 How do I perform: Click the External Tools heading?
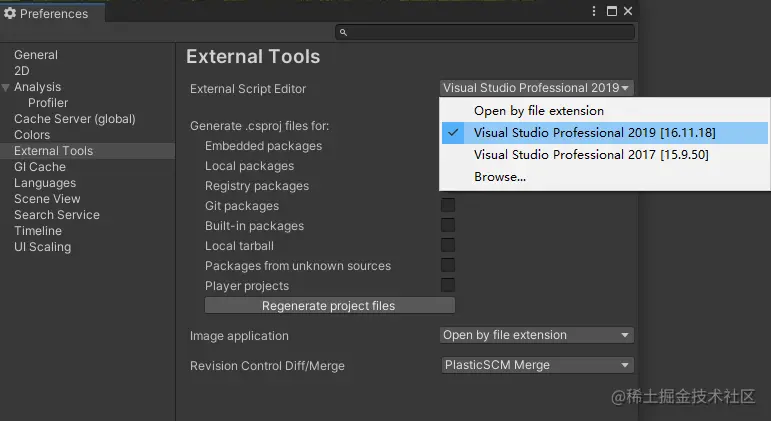pyautogui.click(x=253, y=57)
